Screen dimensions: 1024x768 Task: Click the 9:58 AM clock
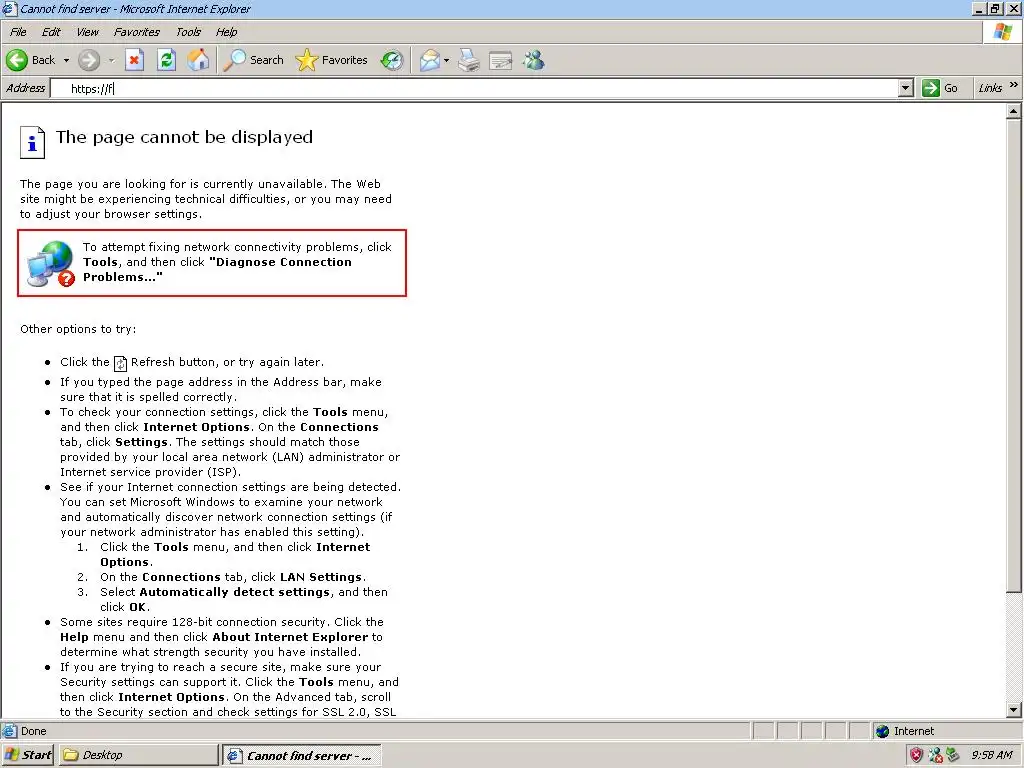(991, 755)
